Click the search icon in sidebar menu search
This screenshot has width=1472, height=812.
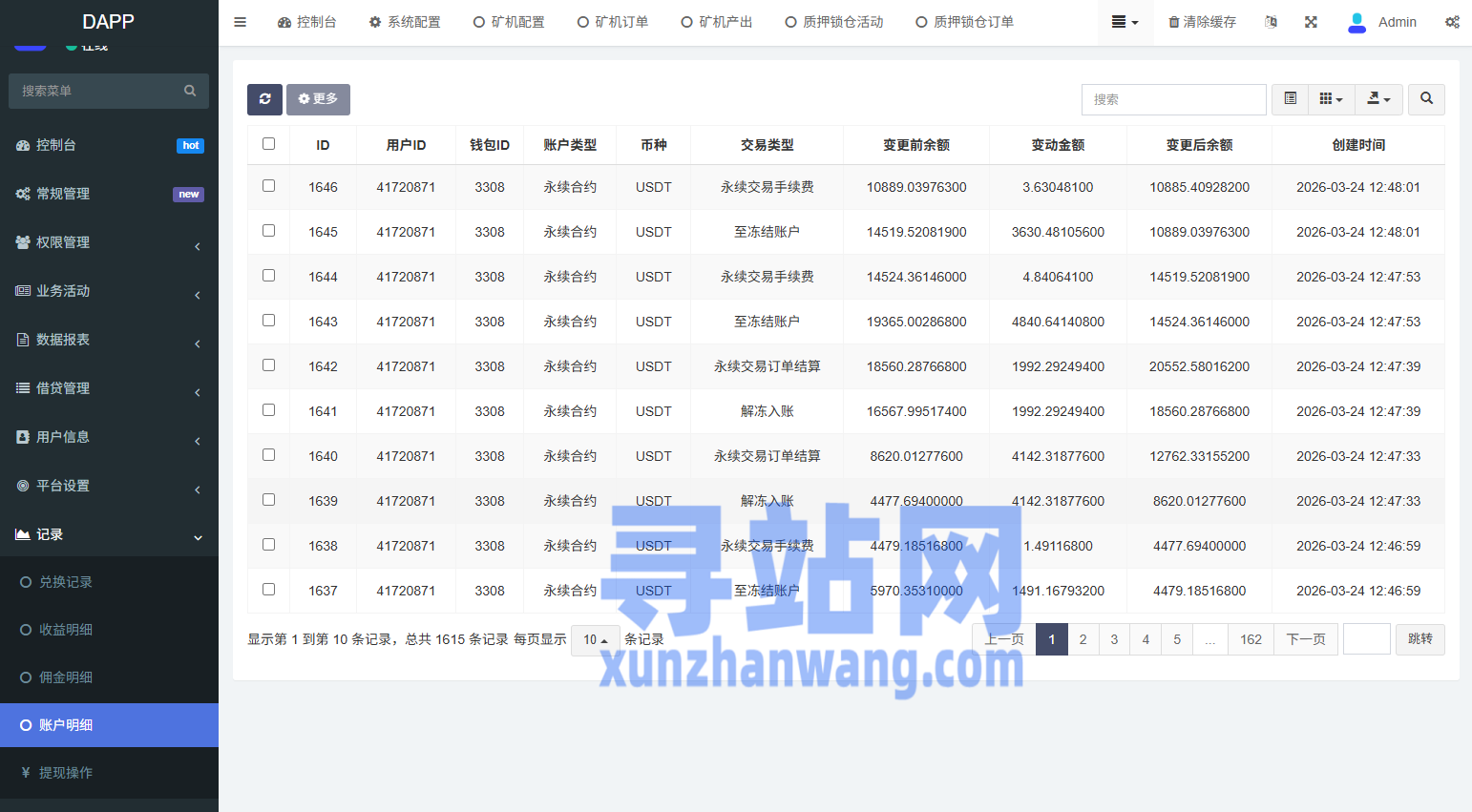190,91
